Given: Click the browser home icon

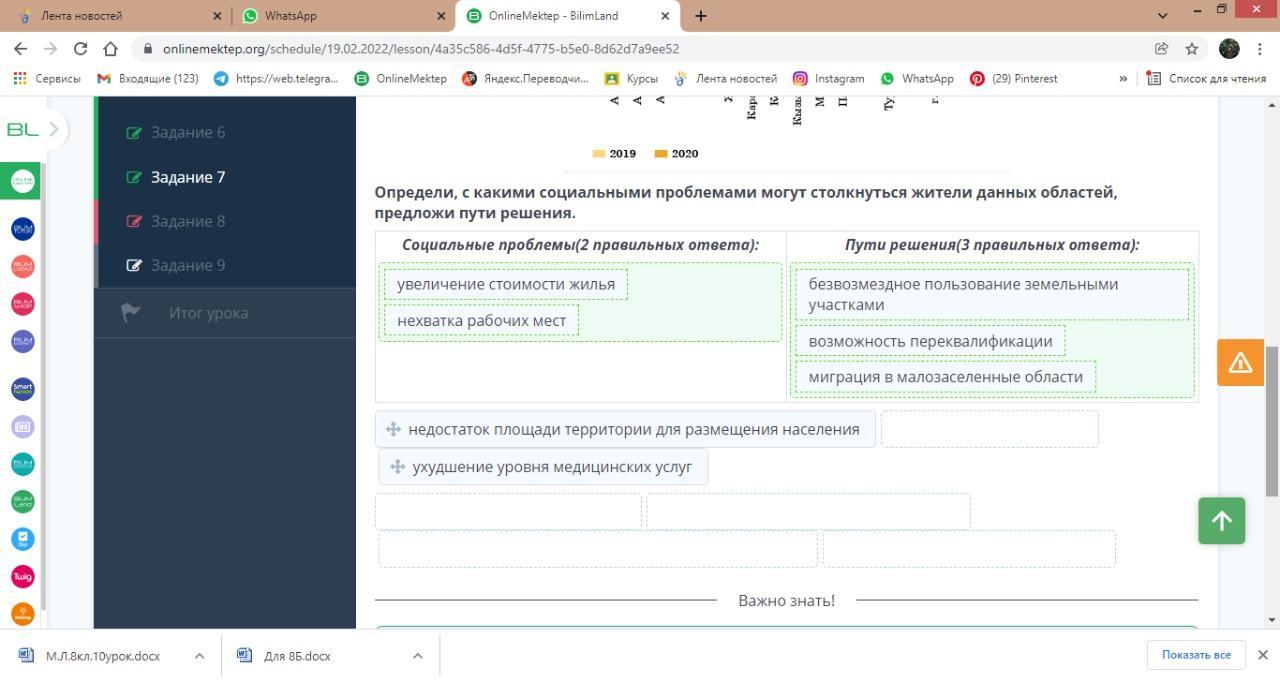Looking at the screenshot, I should click(111, 49).
